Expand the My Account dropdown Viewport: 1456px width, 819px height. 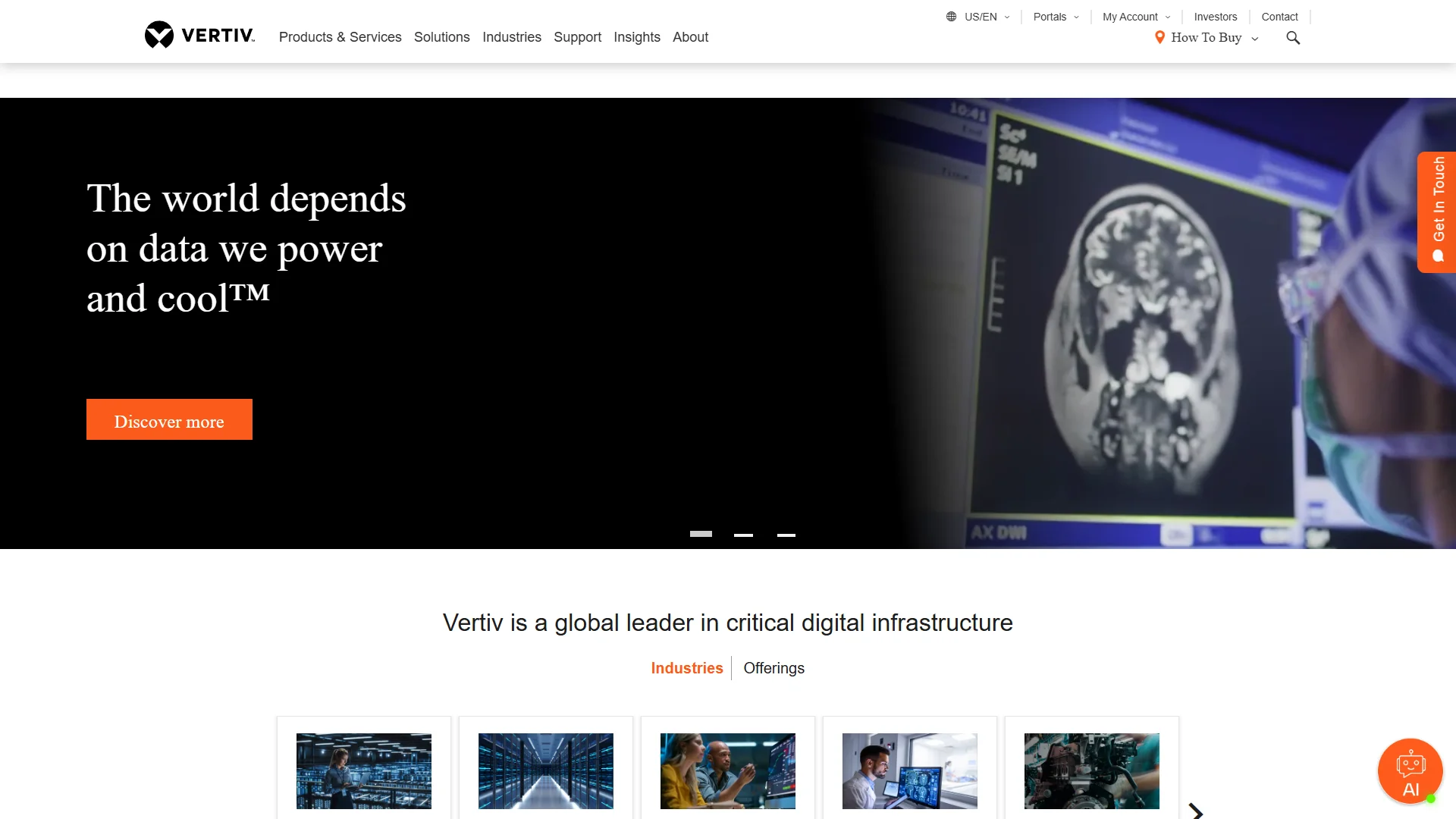tap(1137, 17)
